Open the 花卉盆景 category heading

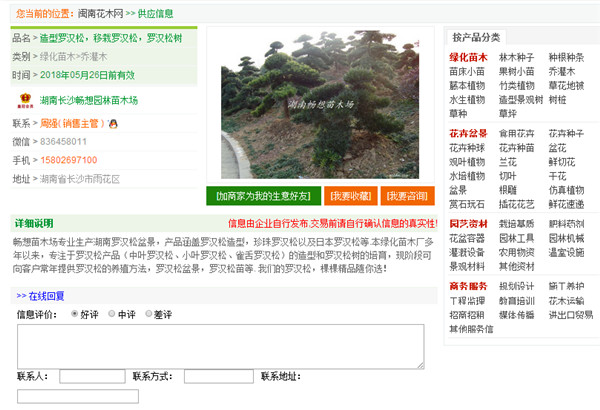click(468, 134)
